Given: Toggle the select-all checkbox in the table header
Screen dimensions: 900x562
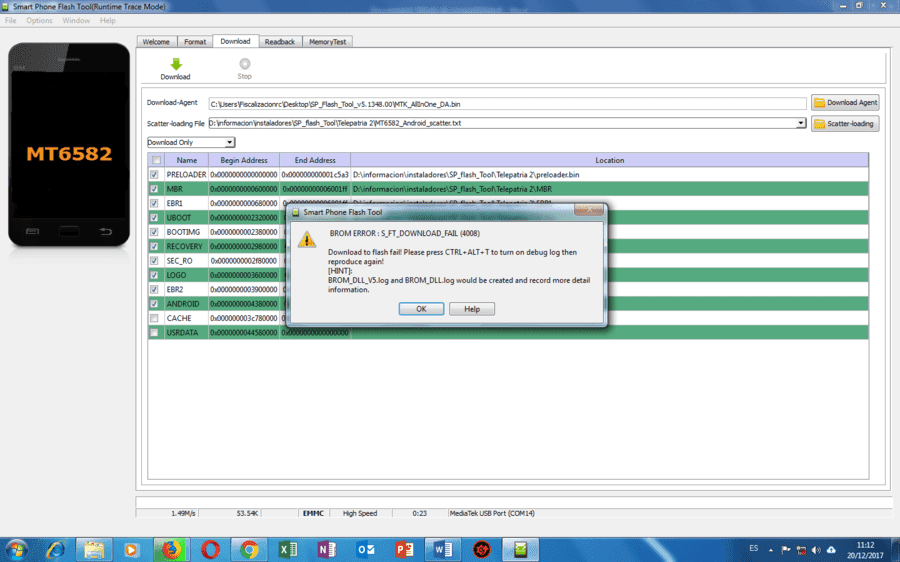Looking at the screenshot, I should point(156,160).
